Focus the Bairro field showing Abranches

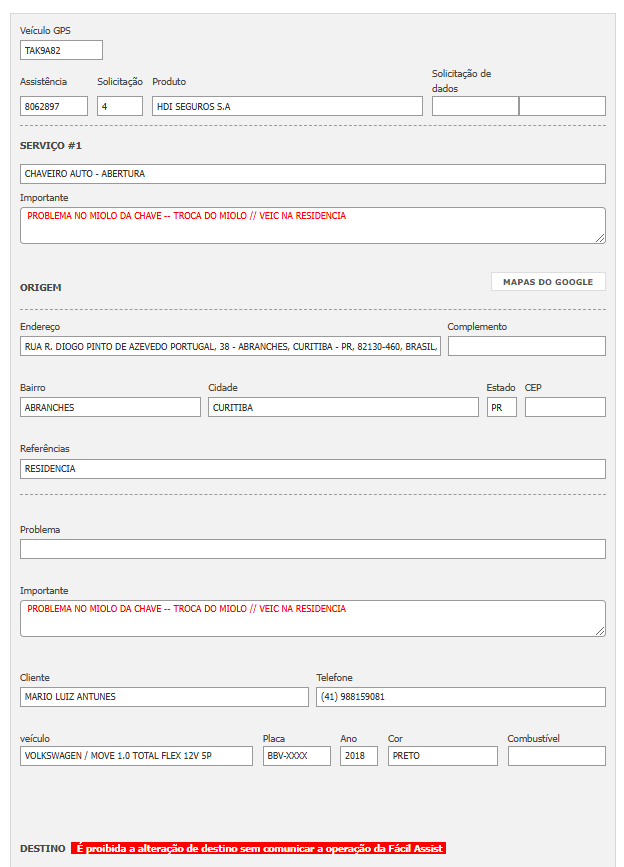click(x=110, y=407)
